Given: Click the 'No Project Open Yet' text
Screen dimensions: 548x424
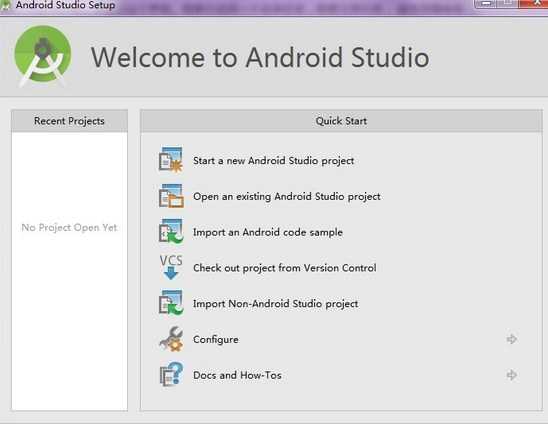Looking at the screenshot, I should click(x=69, y=228).
